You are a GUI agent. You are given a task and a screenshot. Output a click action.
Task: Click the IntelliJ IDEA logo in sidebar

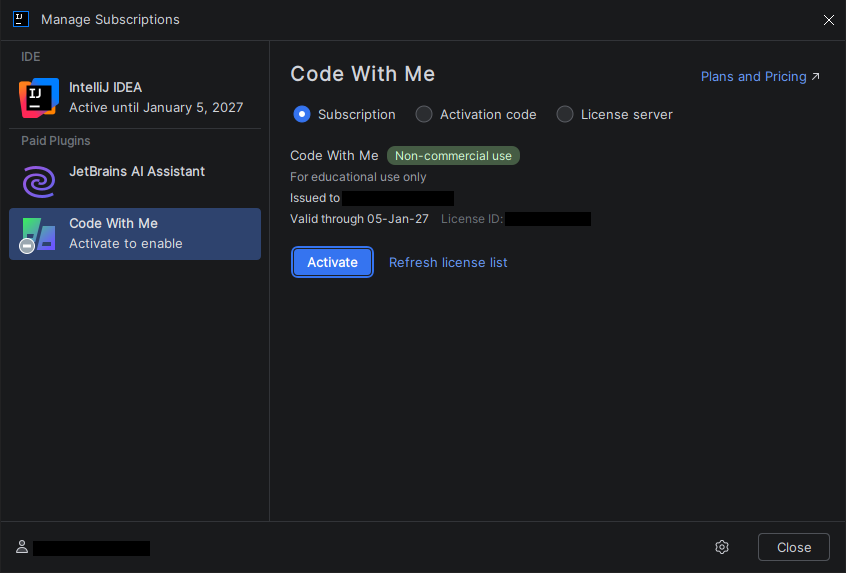point(39,97)
